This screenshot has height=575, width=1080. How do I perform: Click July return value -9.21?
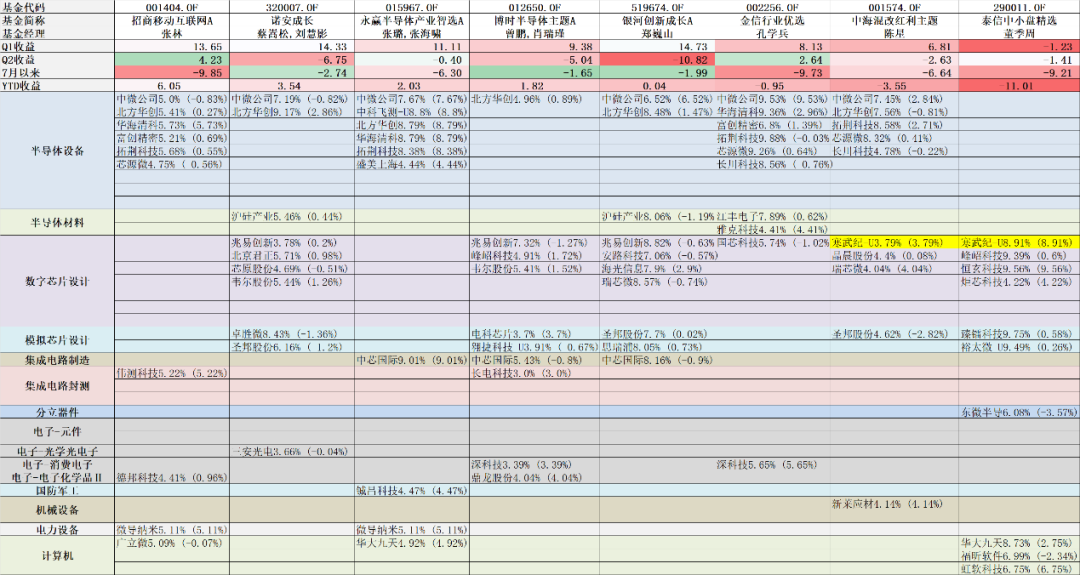pos(1060,72)
